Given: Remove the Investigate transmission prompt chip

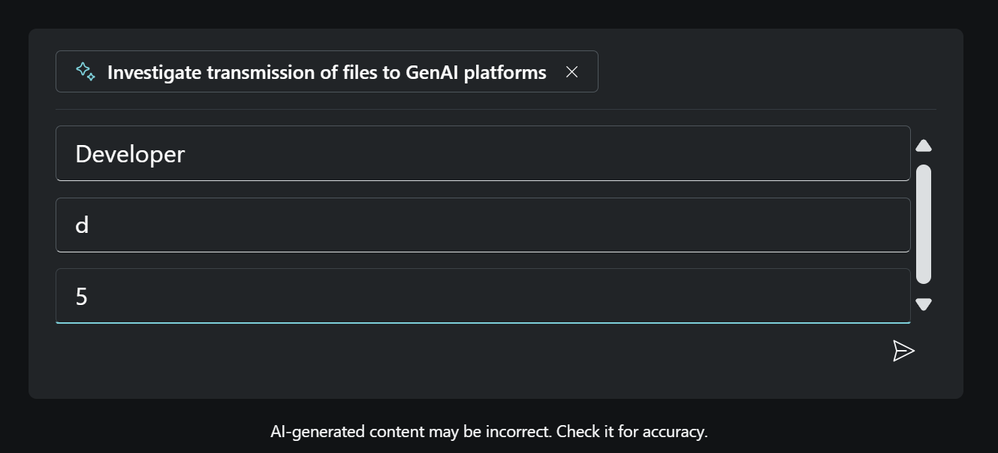Looking at the screenshot, I should (x=572, y=72).
